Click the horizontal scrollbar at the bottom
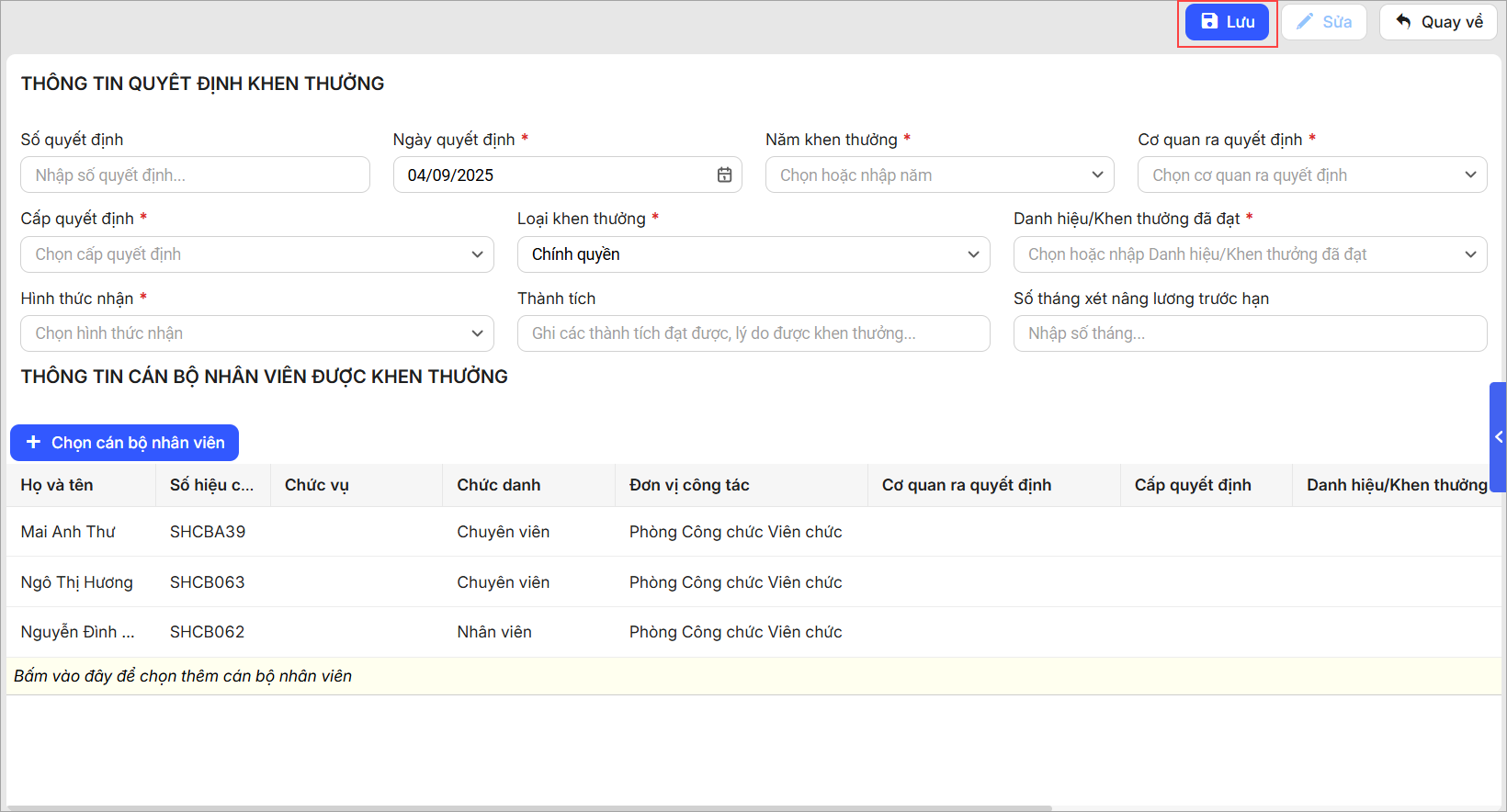 pos(528,808)
